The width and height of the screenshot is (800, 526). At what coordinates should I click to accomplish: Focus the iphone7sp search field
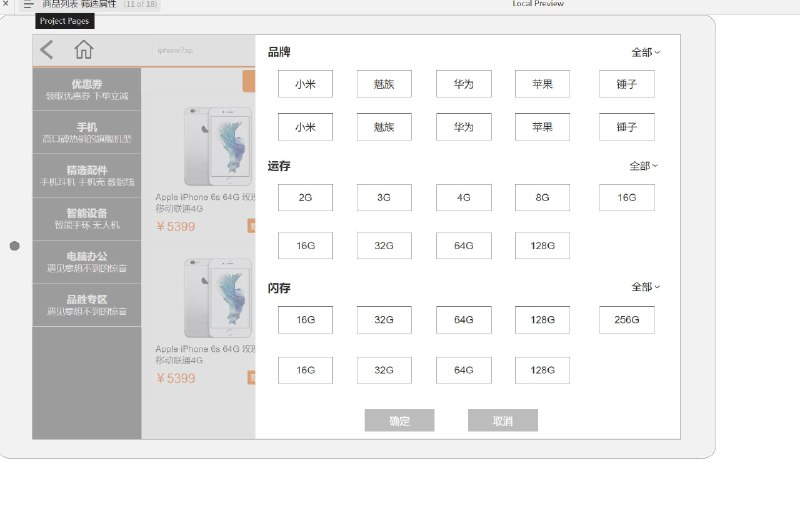[x=203, y=50]
